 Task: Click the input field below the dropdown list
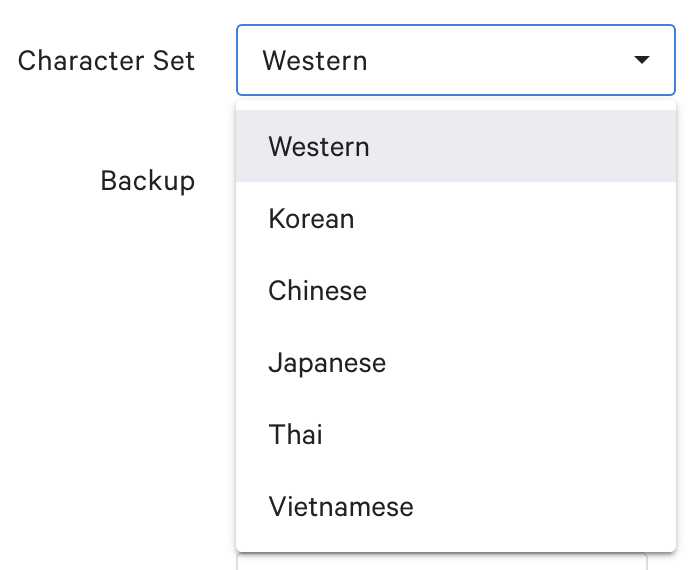pos(441,562)
